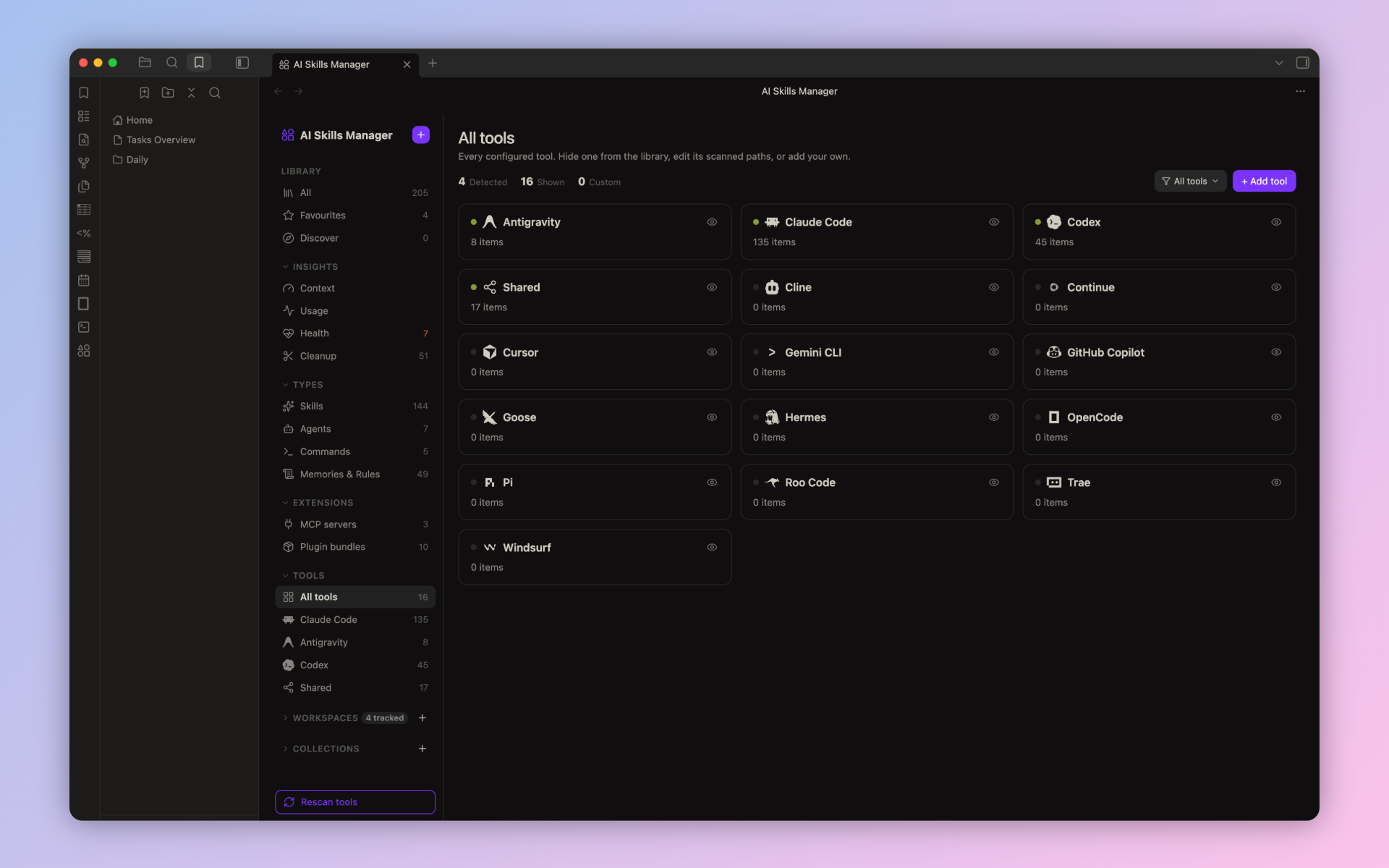Open the Shared tool card
The width and height of the screenshot is (1389, 868).
coord(595,297)
